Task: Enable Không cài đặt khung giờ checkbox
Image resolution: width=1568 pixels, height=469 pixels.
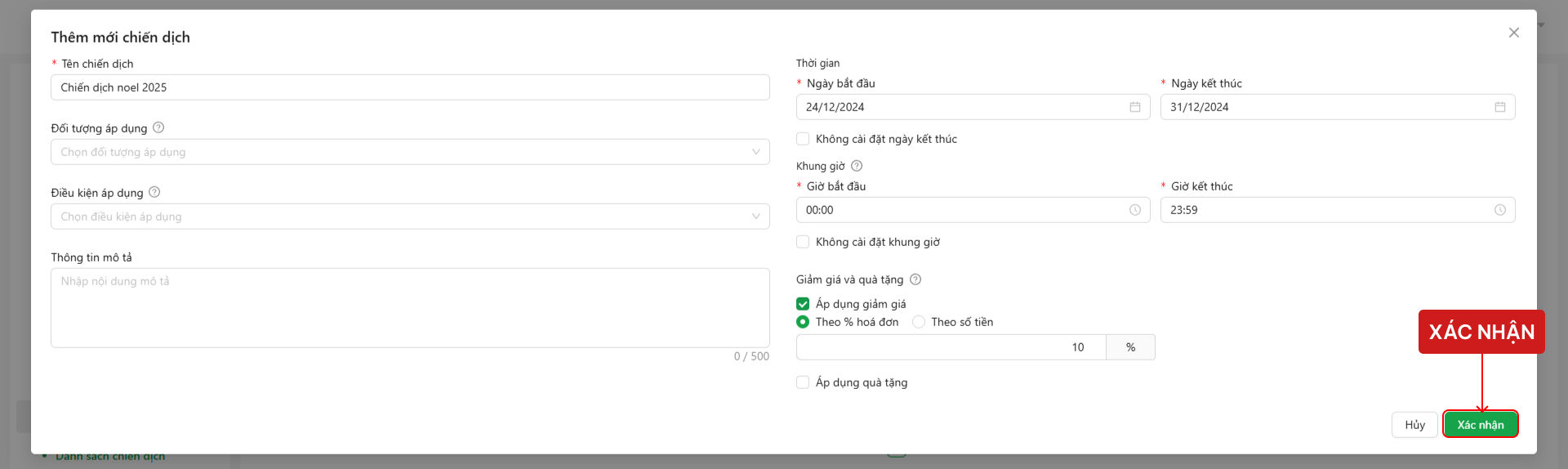Action: coord(803,242)
